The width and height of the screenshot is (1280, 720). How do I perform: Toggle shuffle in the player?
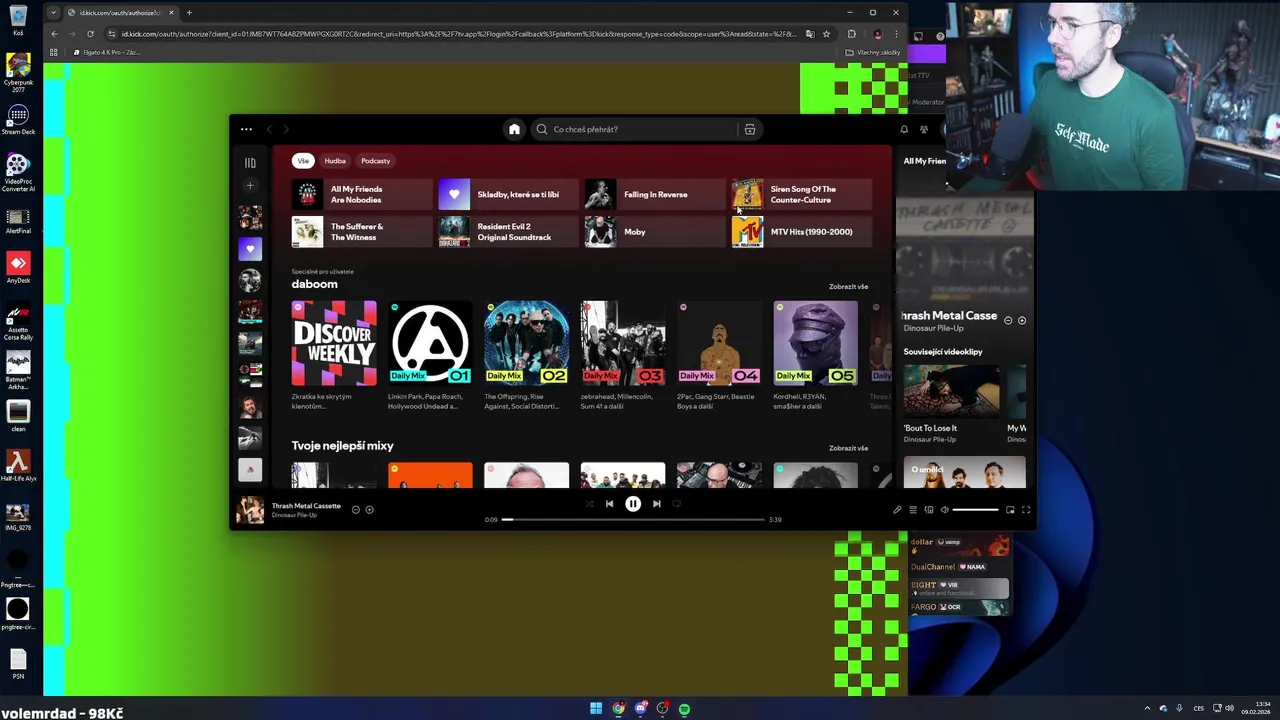(589, 504)
